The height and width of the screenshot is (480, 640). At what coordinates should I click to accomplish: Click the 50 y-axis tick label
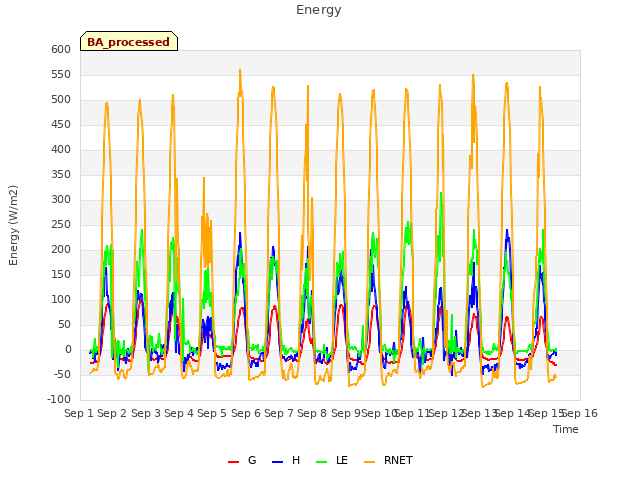tap(64, 324)
